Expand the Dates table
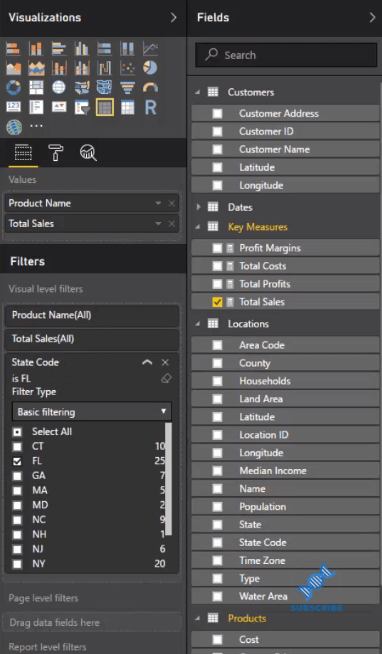The height and width of the screenshot is (654, 382). (x=199, y=207)
